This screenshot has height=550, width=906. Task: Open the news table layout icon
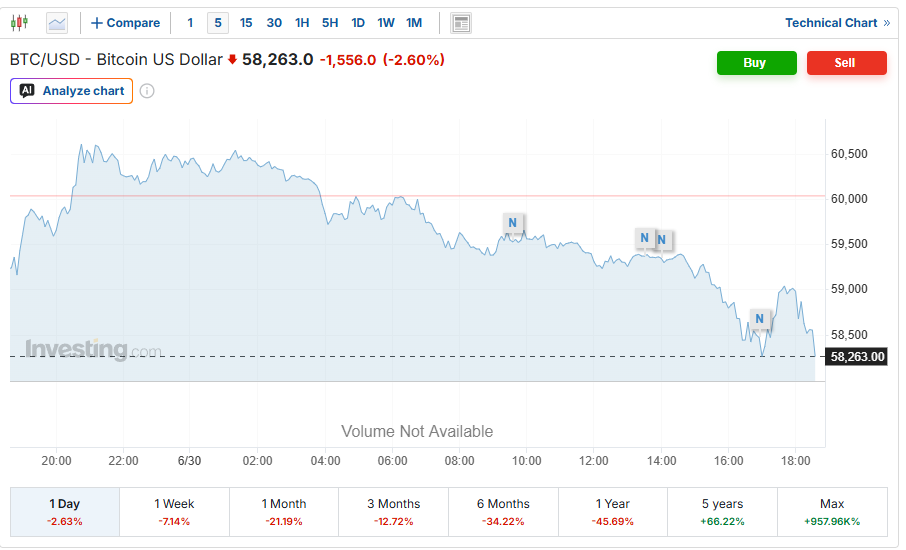(461, 23)
